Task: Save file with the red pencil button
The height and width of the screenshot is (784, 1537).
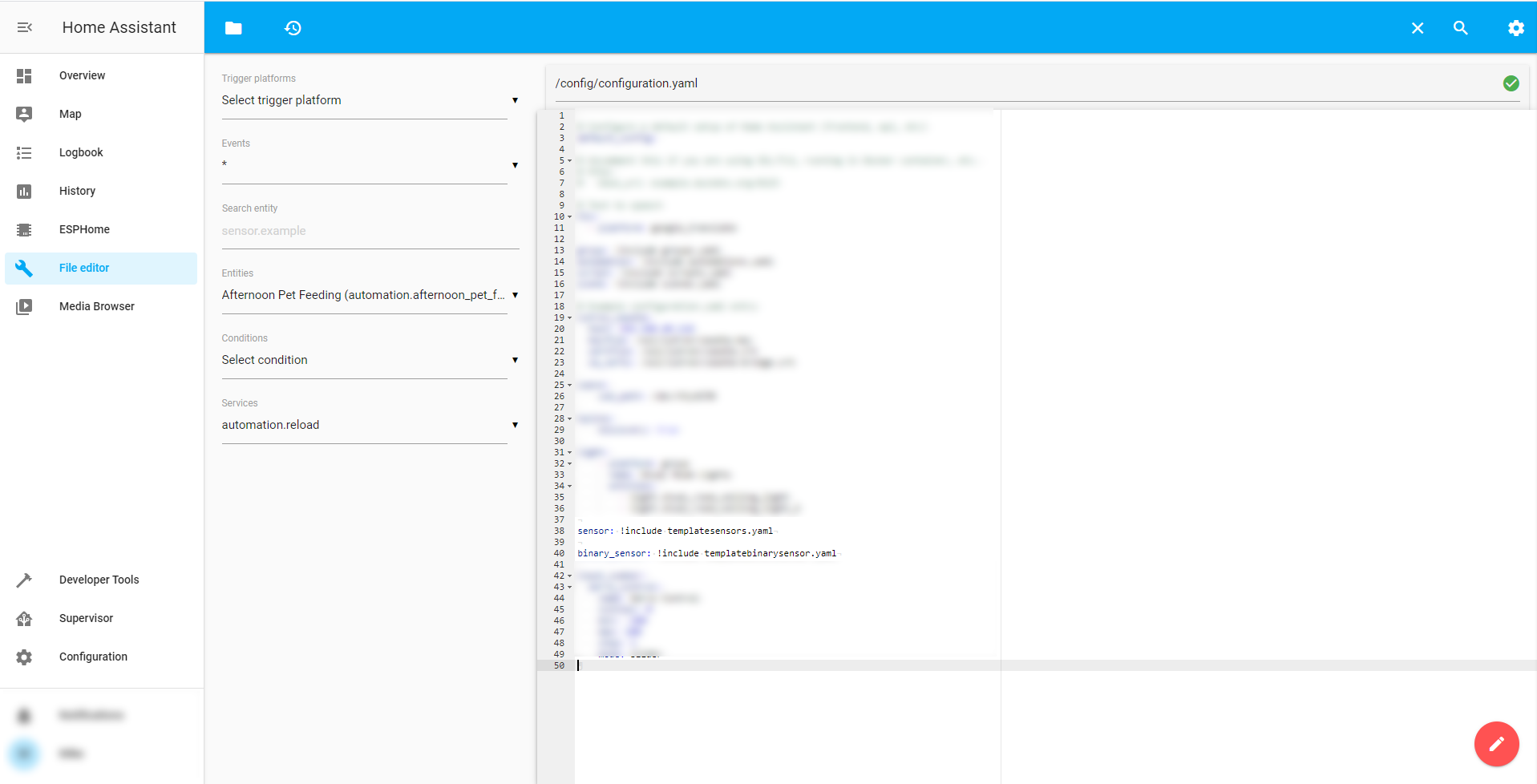Action: [1496, 744]
